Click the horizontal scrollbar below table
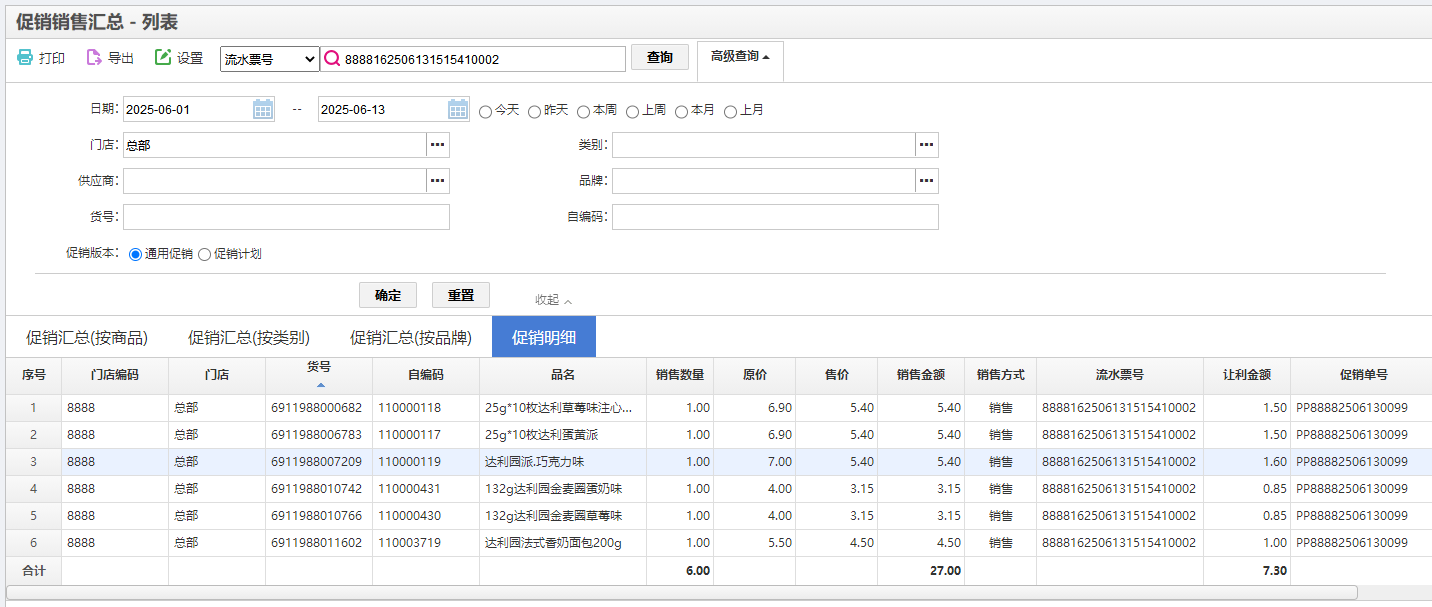Image resolution: width=1432 pixels, height=607 pixels. [x=682, y=592]
